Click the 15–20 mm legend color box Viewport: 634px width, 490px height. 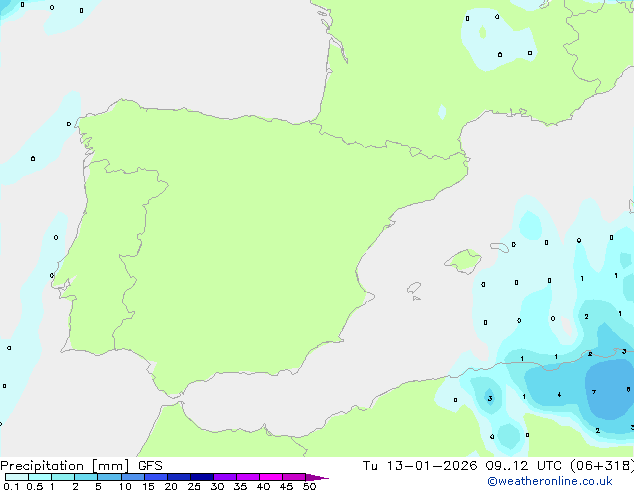coord(156,477)
